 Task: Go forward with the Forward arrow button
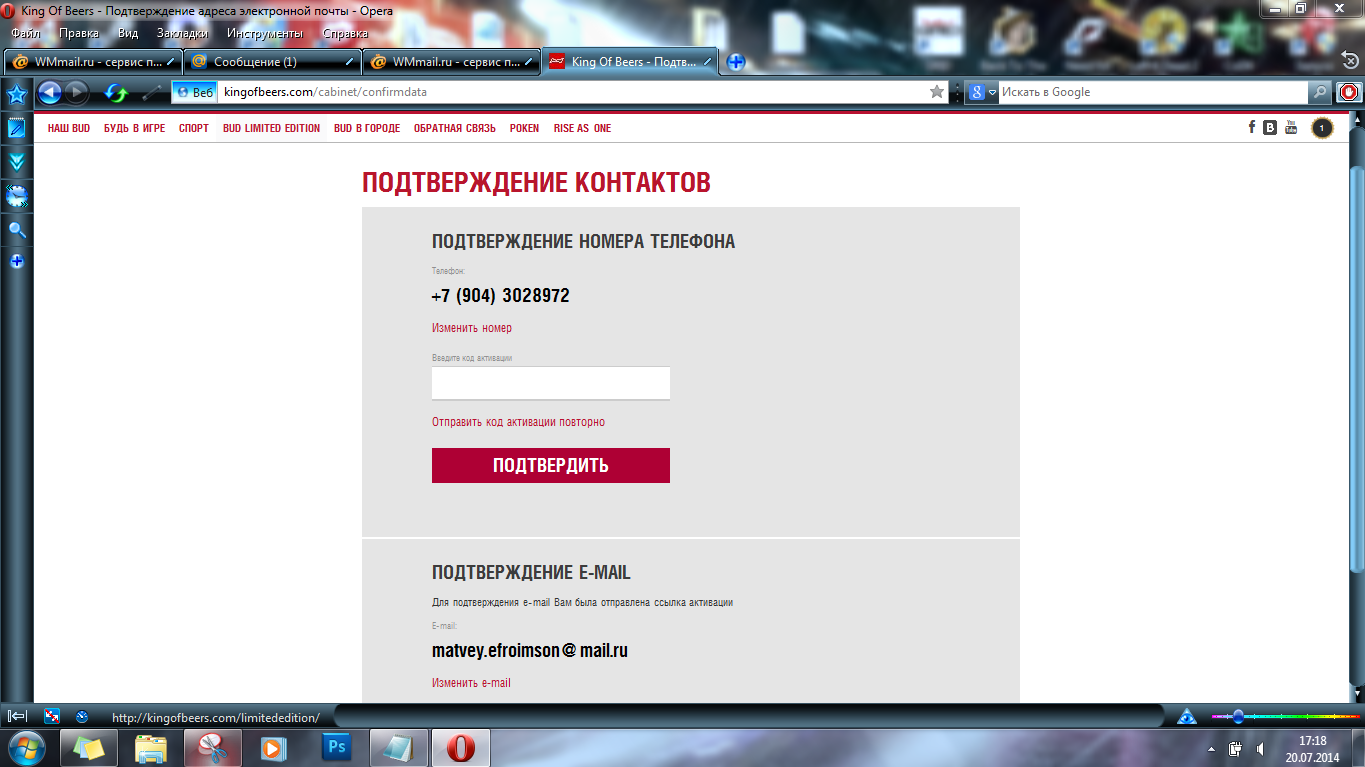coord(77,93)
